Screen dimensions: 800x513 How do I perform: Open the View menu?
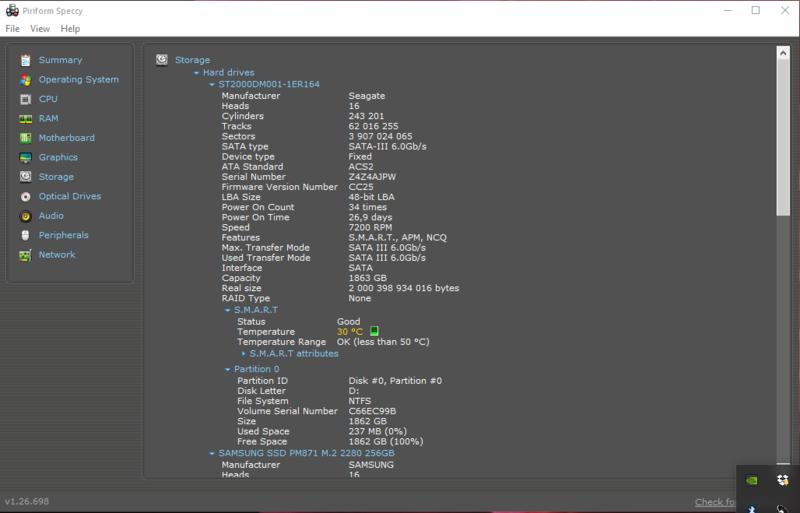(40, 29)
